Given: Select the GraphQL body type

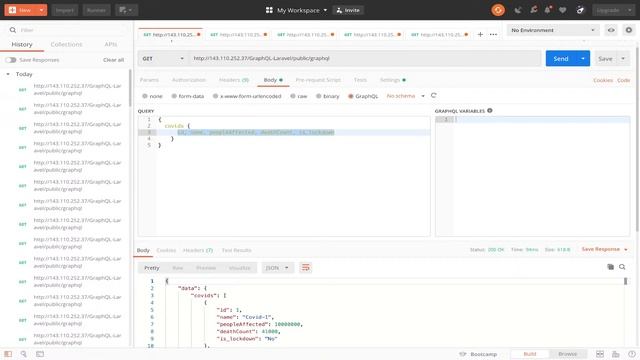Looking at the screenshot, I should (x=351, y=96).
